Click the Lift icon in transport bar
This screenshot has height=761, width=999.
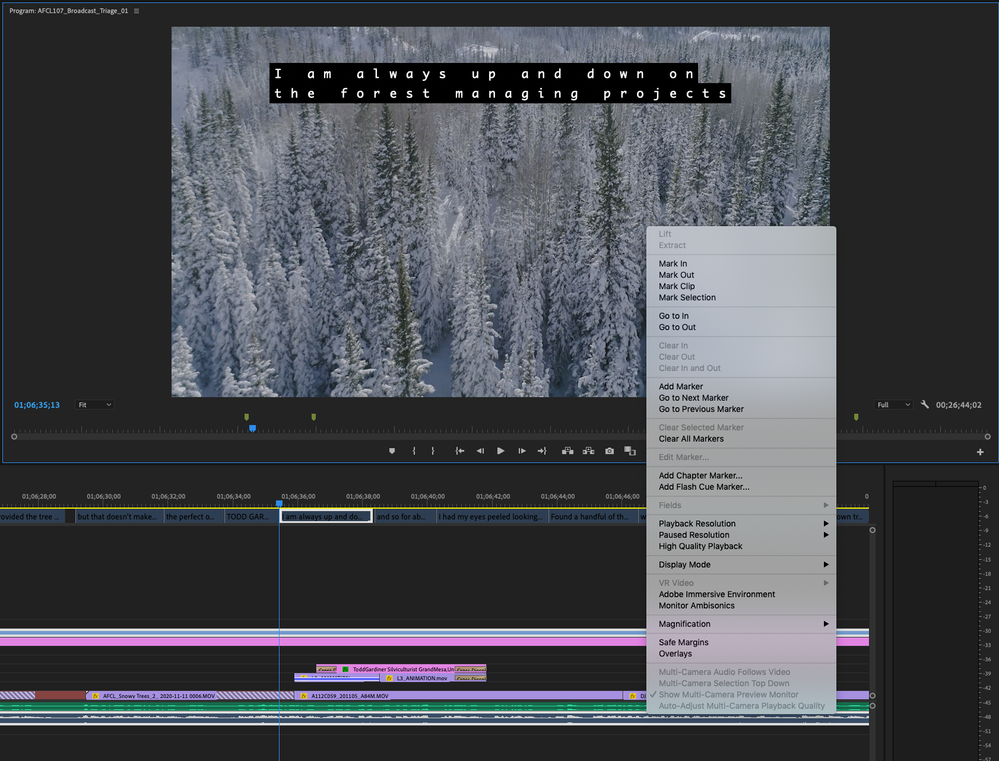click(567, 451)
